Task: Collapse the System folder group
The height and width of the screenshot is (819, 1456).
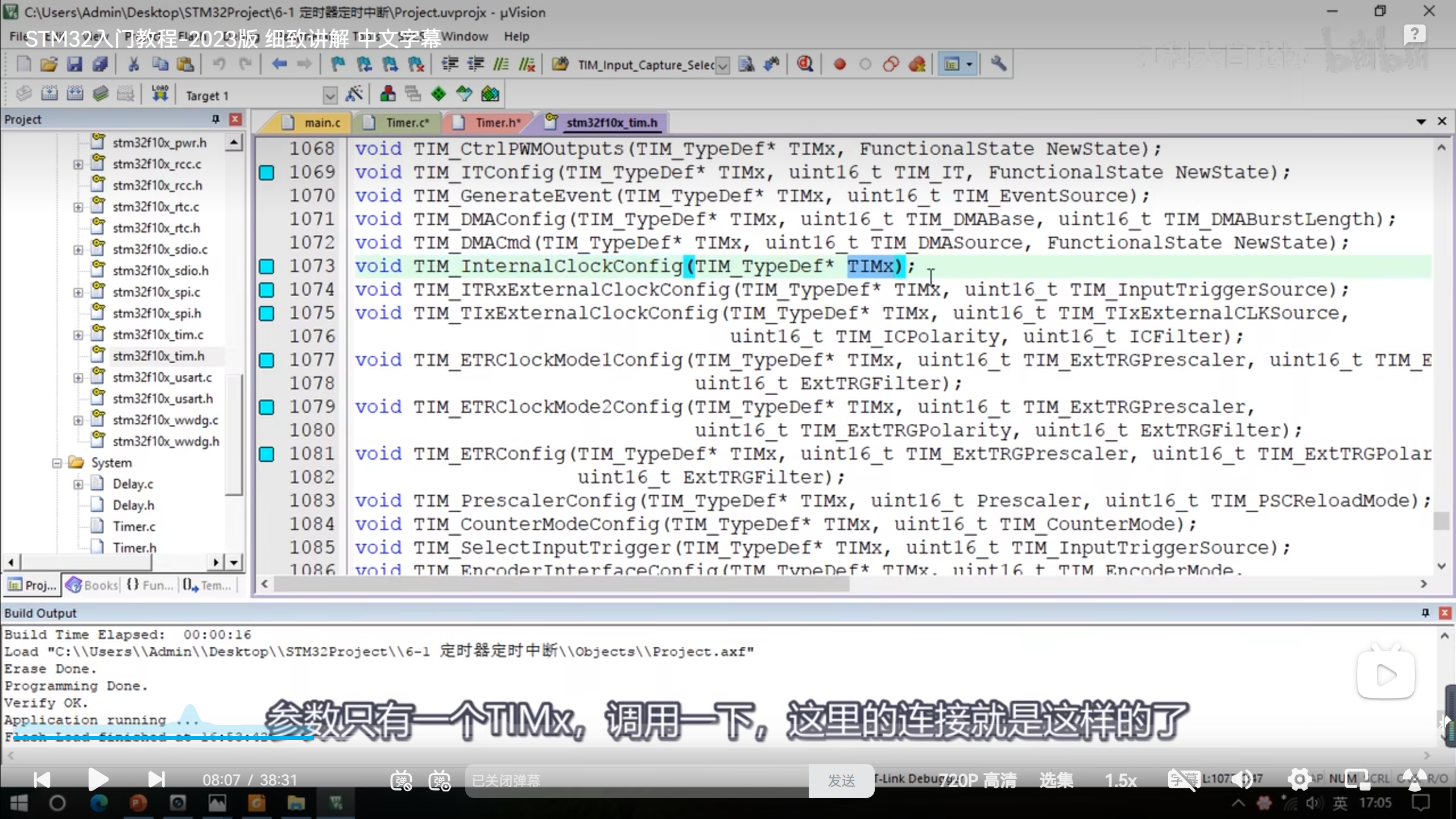Action: pos(57,463)
